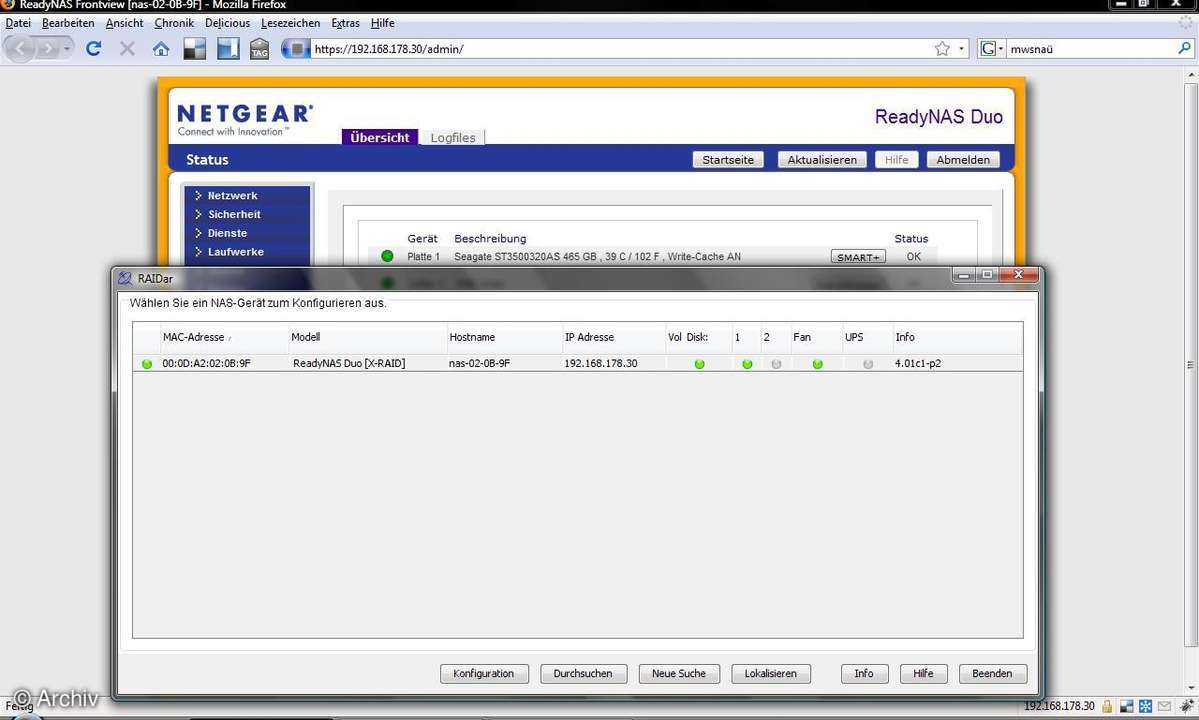This screenshot has height=720, width=1199.
Task: Start search with the magnifier icon
Action: 1184,48
